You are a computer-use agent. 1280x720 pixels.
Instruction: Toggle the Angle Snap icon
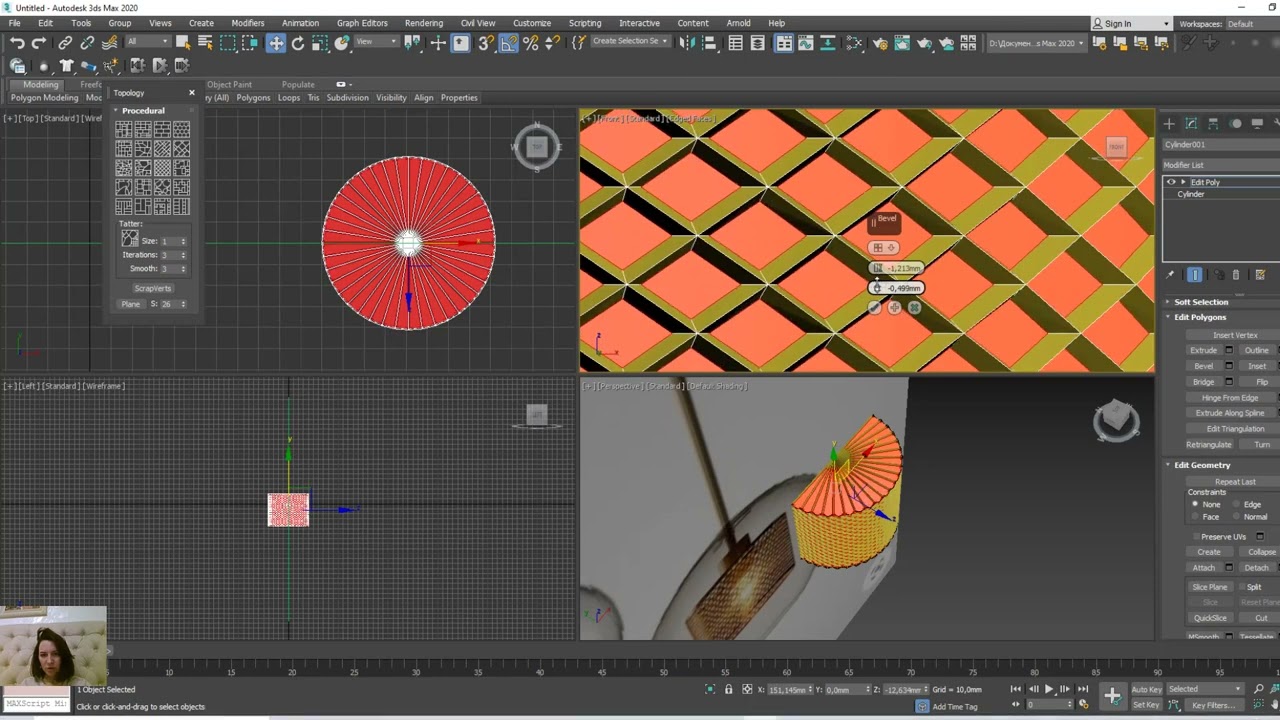[509, 42]
